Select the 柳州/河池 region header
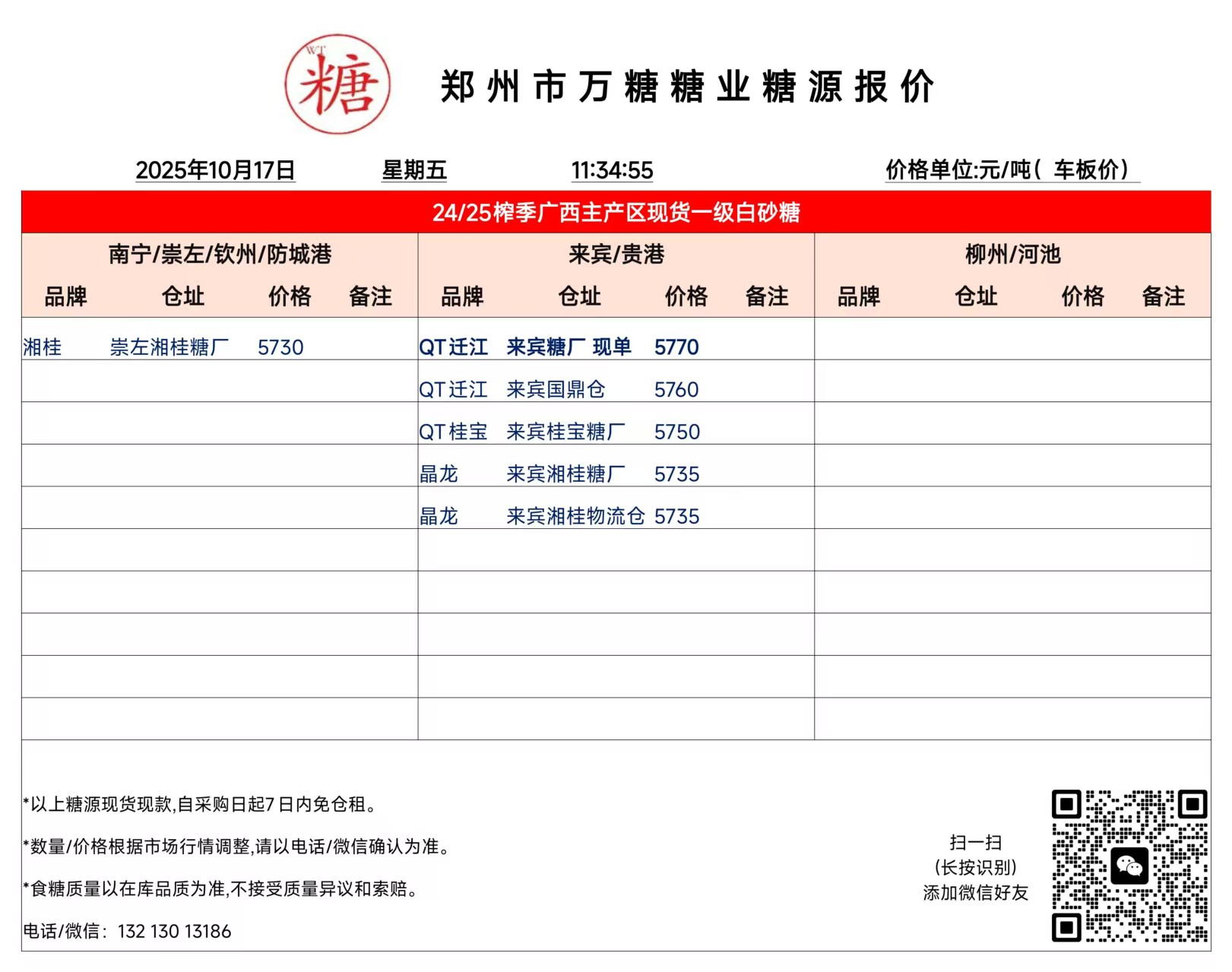Image resolution: width=1232 pixels, height=972 pixels. [x=1012, y=254]
